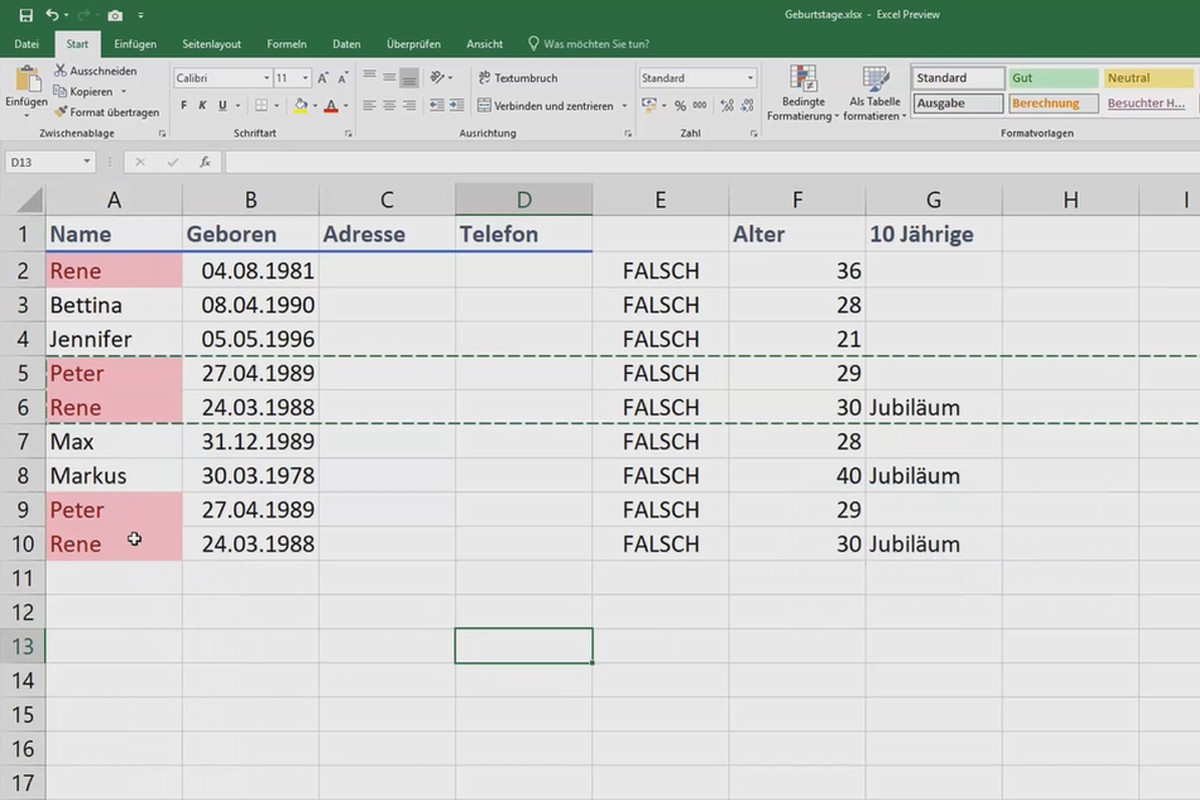The image size is (1200, 800).
Task: Click the Save icon in quick access toolbar
Action: coord(26,15)
